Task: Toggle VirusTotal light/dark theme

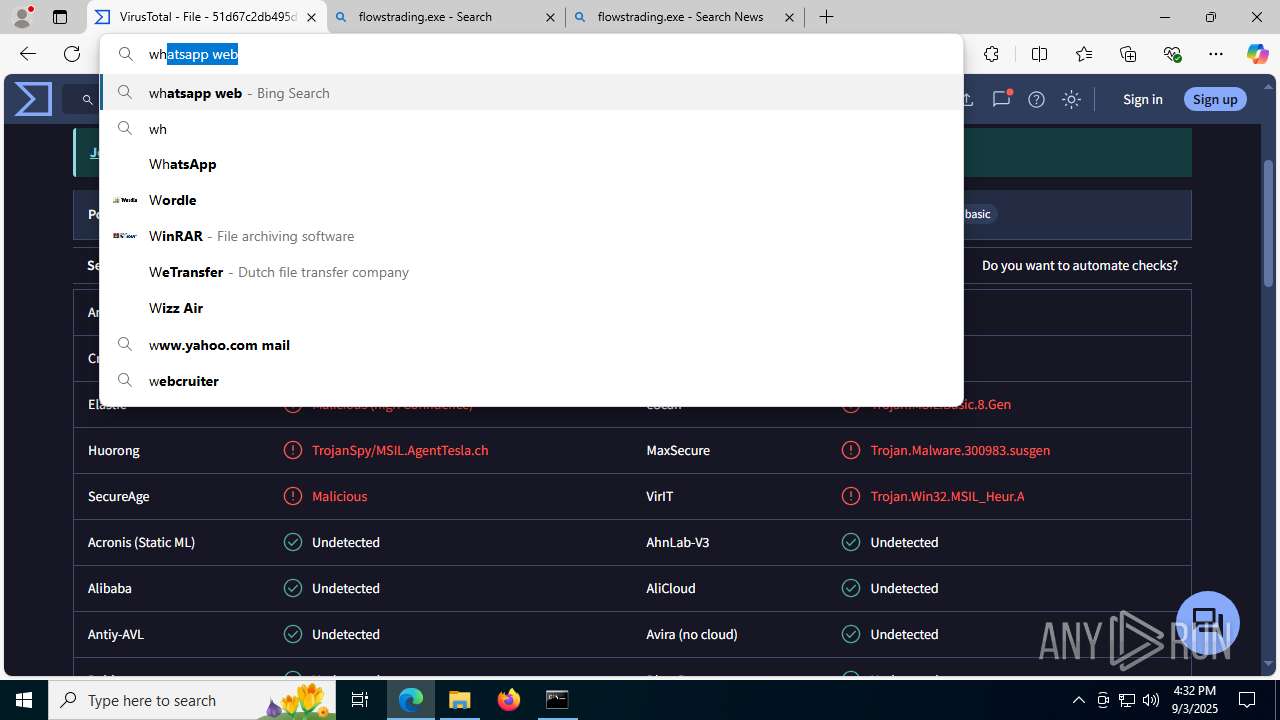Action: coord(1071,99)
